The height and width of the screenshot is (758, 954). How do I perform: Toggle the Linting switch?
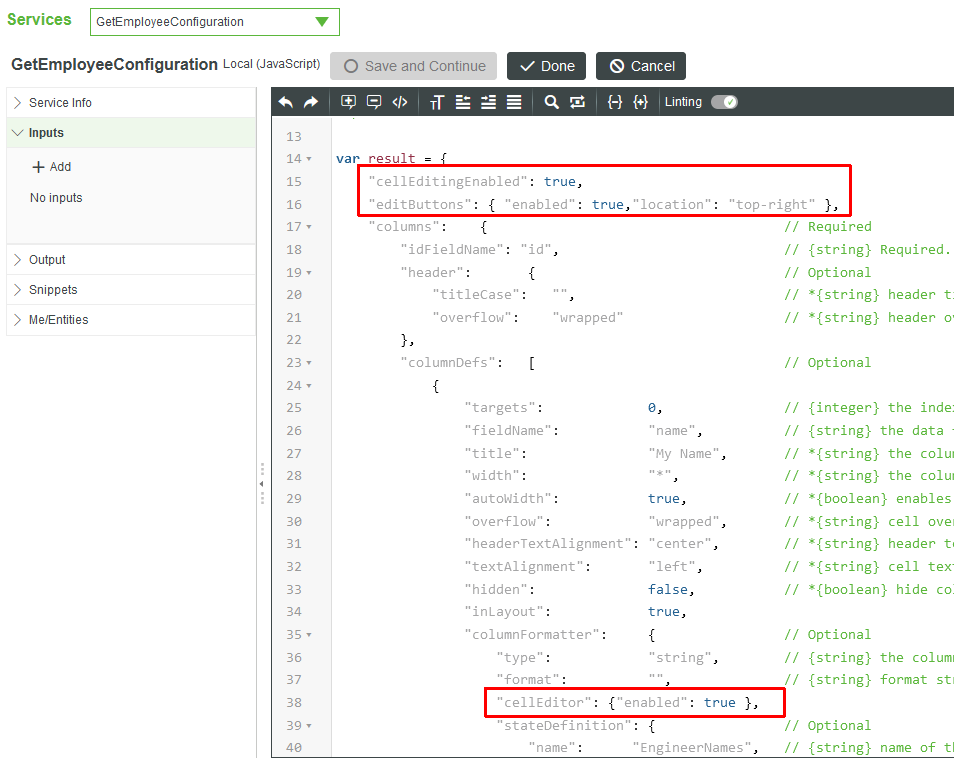click(x=724, y=102)
